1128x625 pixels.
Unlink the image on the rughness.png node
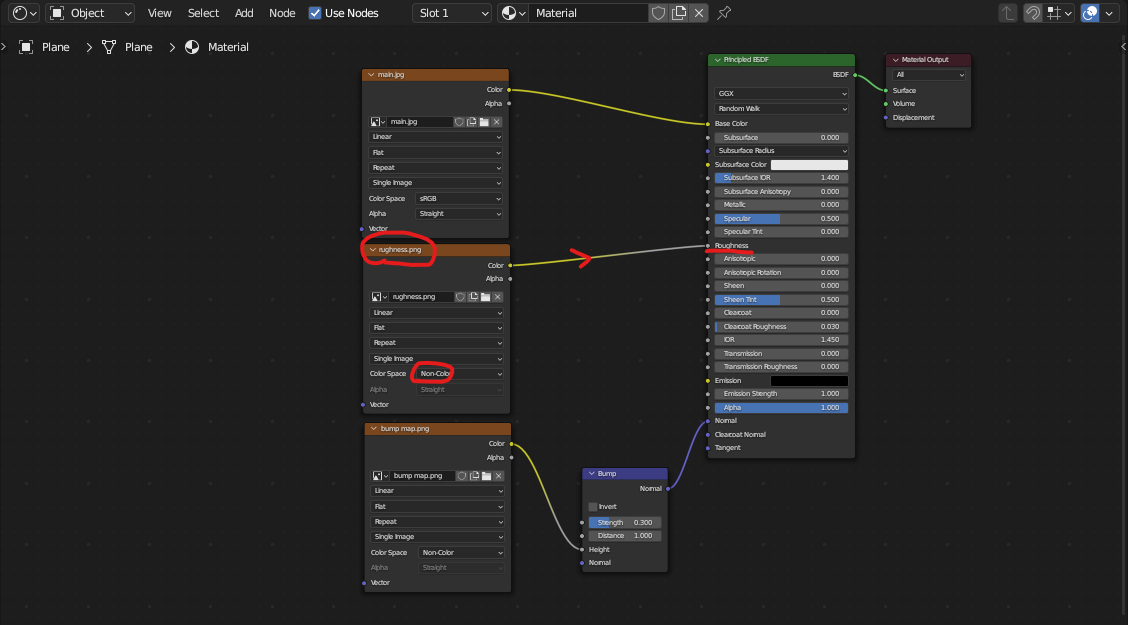(x=497, y=297)
